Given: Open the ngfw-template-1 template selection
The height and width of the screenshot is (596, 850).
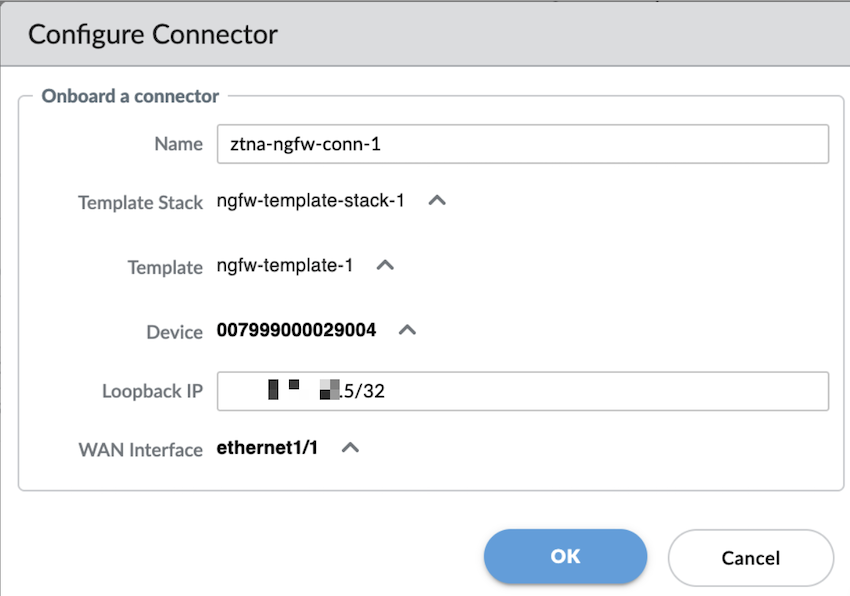Looking at the screenshot, I should [285, 267].
